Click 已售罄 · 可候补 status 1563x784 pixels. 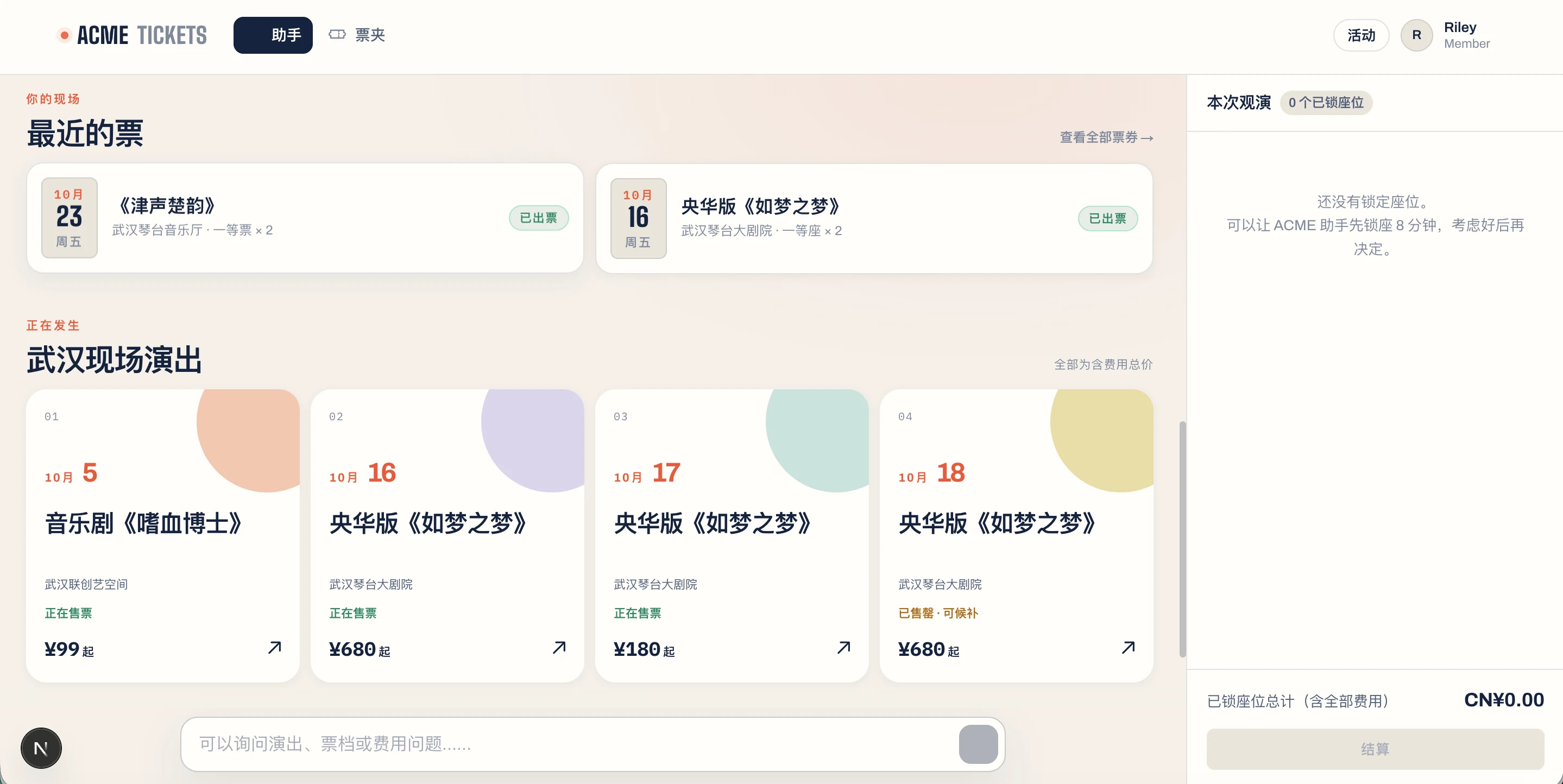[938, 613]
